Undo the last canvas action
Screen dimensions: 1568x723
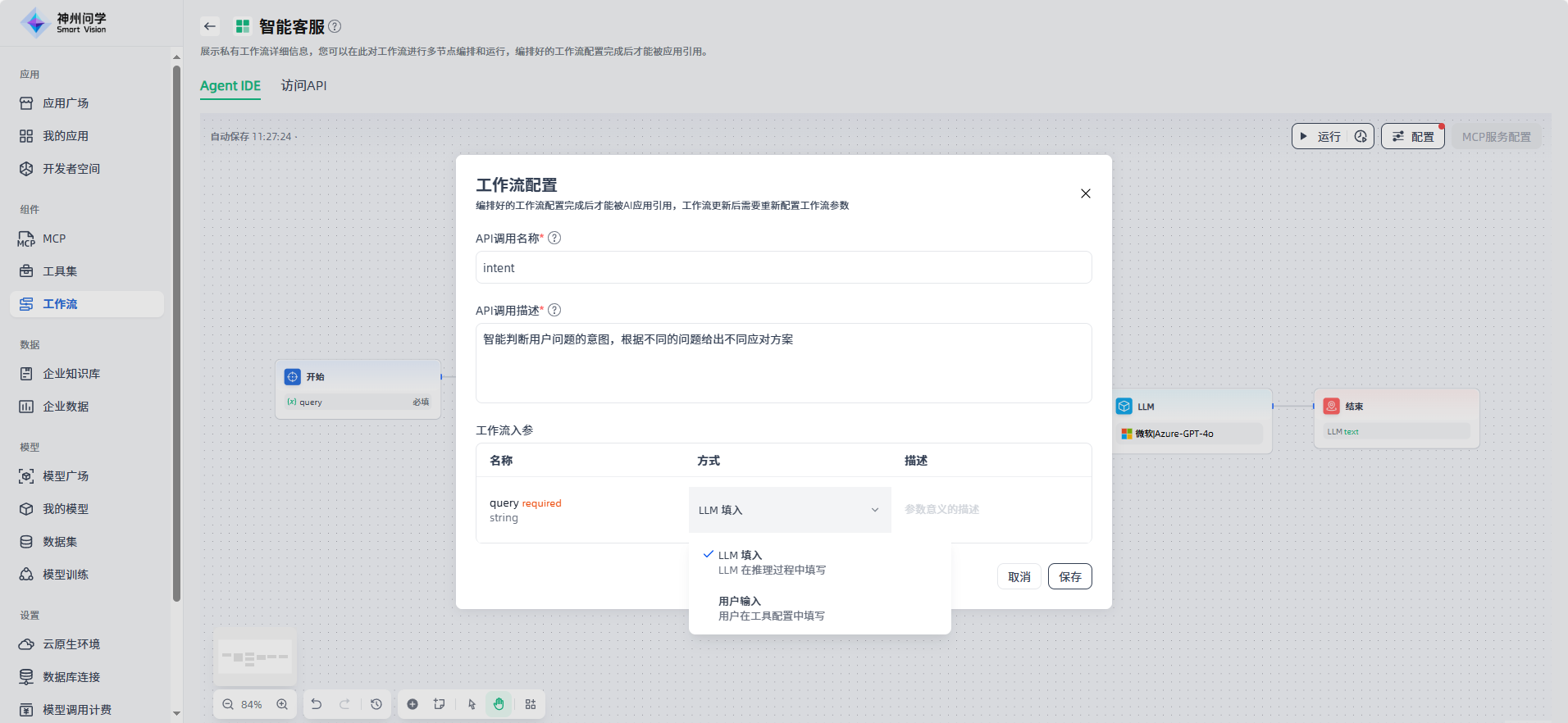pyautogui.click(x=317, y=704)
